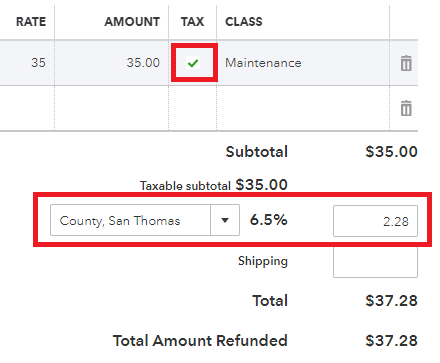Viewport: 440px width, 363px height.
Task: Click the empty rate cell on second row
Action: pos(27,108)
